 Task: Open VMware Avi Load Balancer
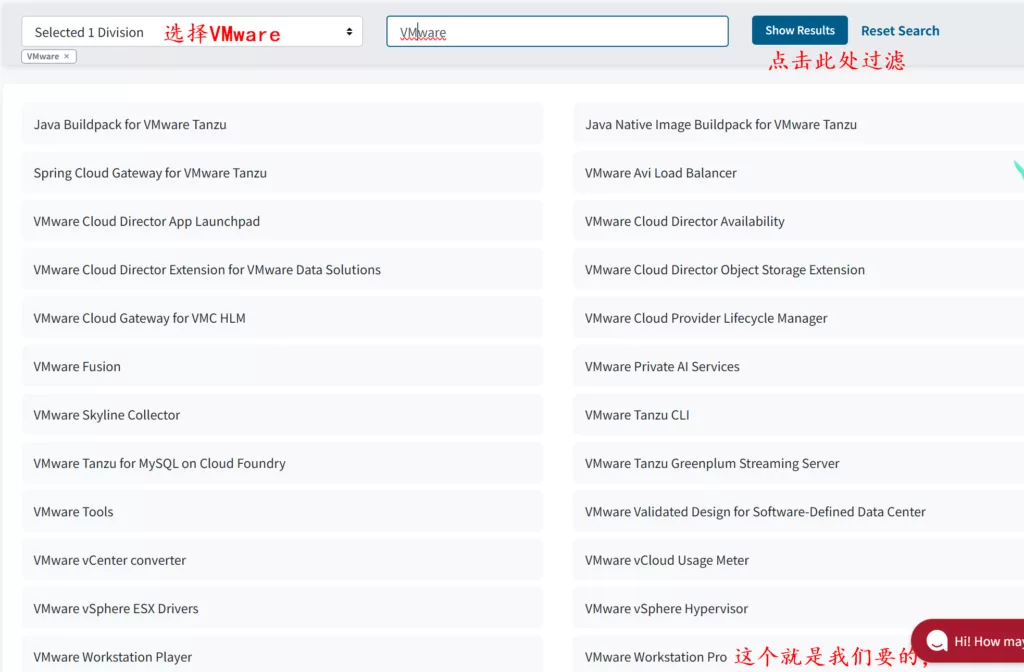pos(661,173)
